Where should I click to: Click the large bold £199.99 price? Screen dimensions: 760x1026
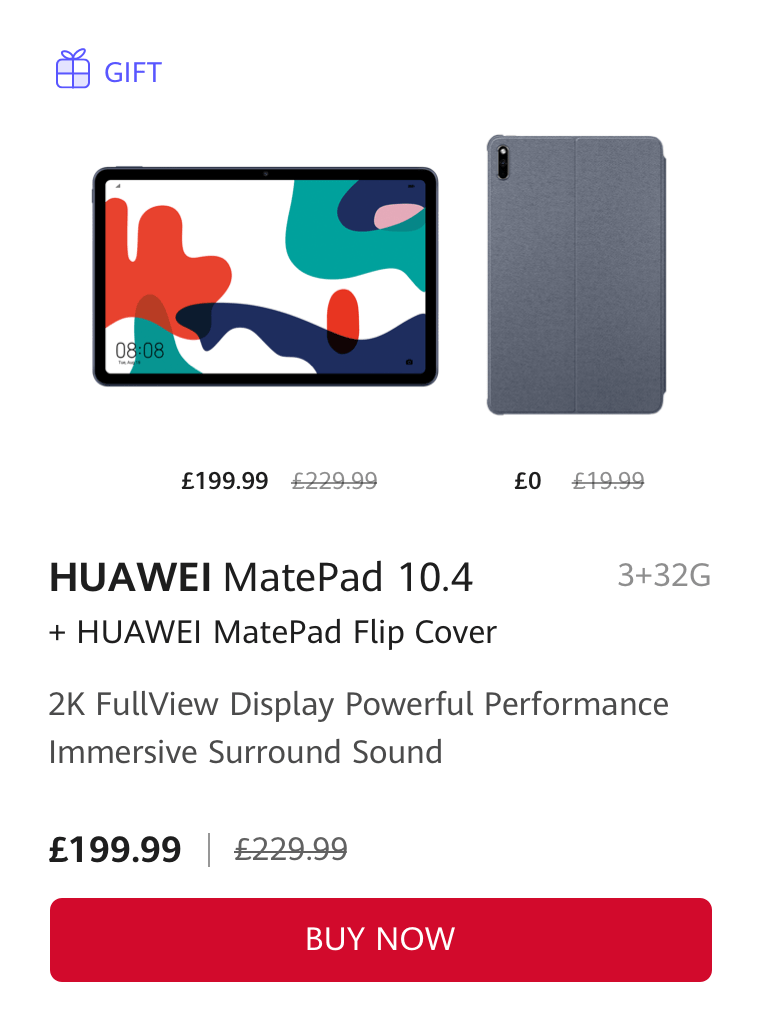(115, 849)
